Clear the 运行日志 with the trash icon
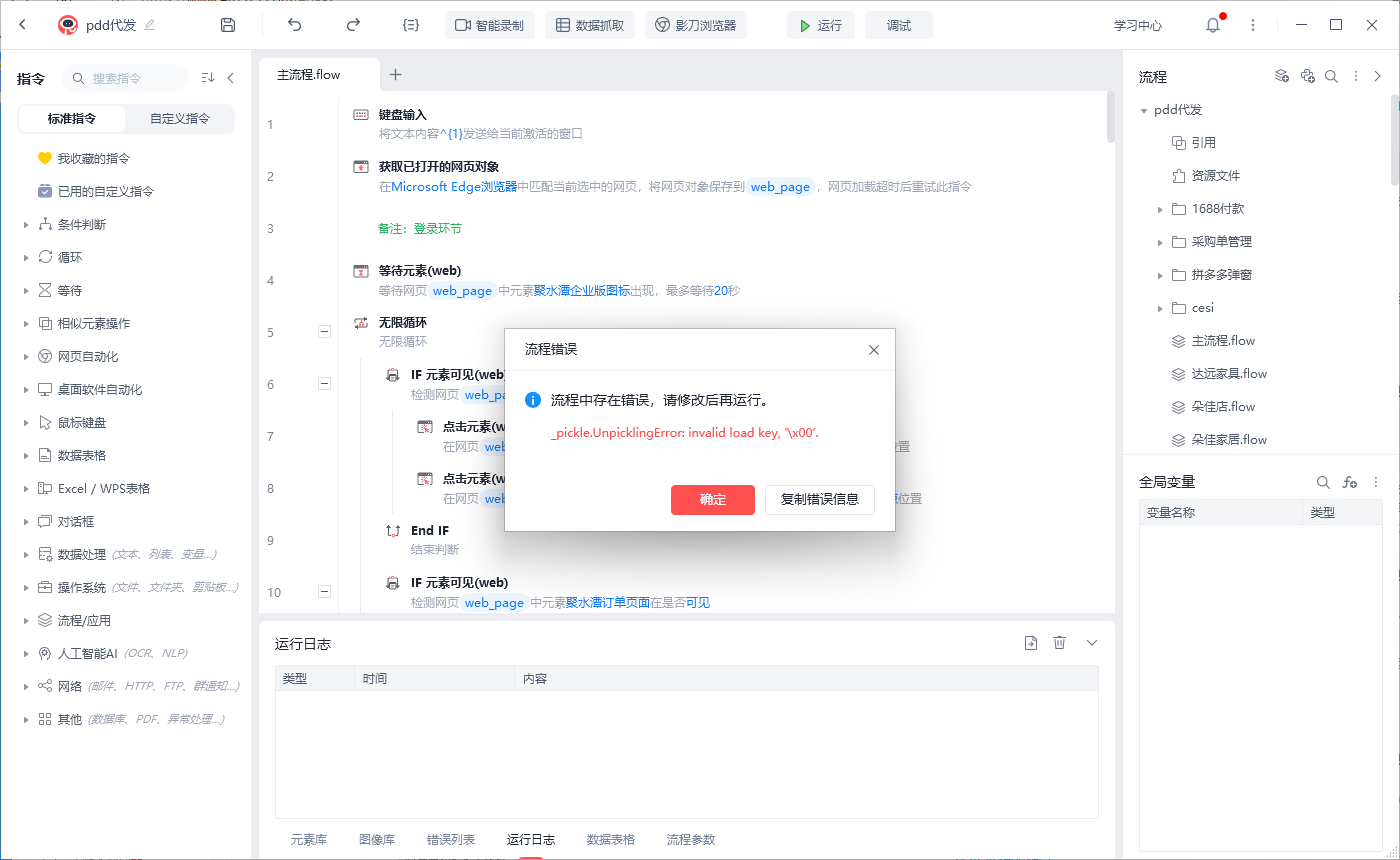 [1060, 643]
